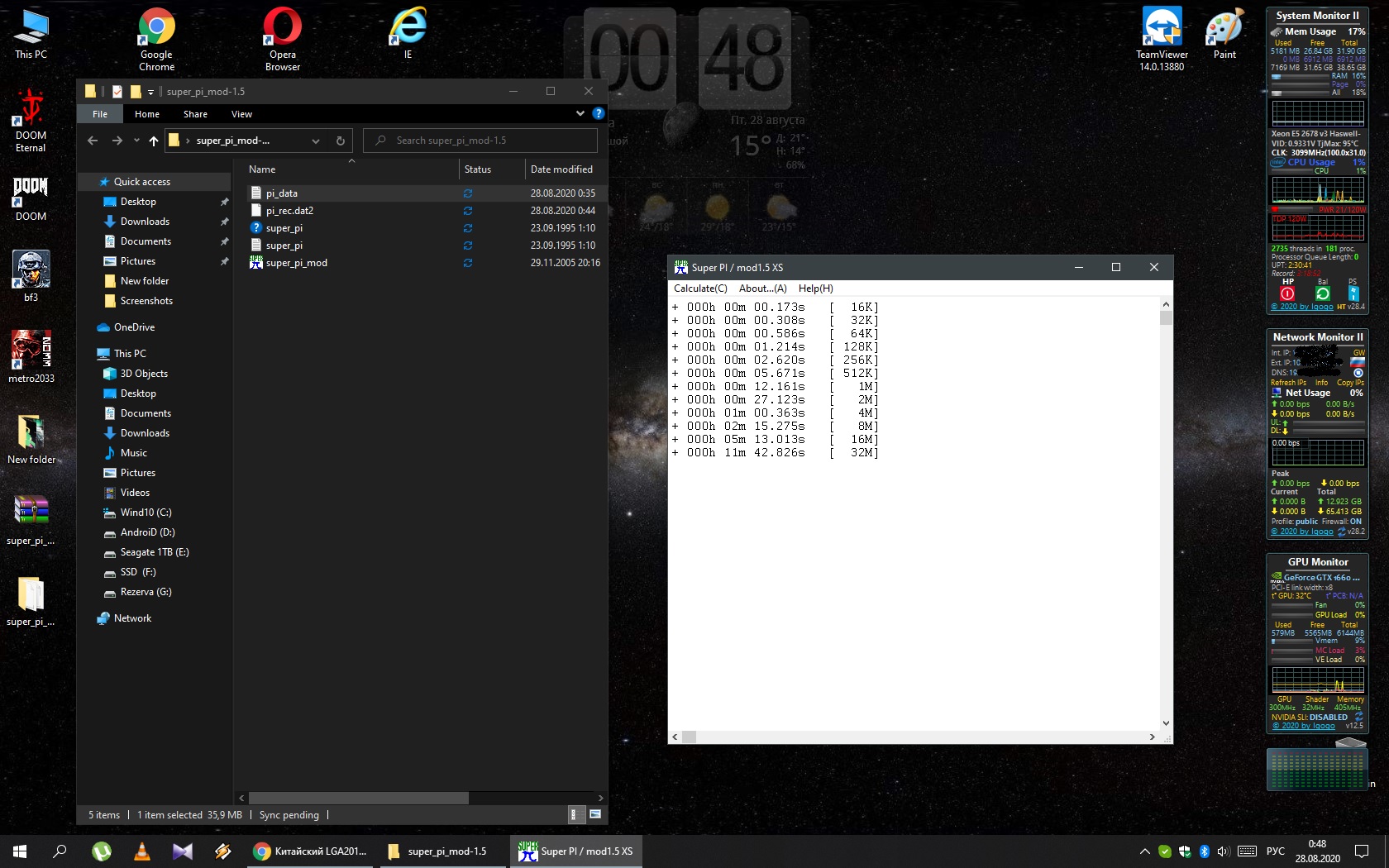Open recent locations dropdown in Explorer
Viewport: 1389px width, 868px height.
pos(136,141)
